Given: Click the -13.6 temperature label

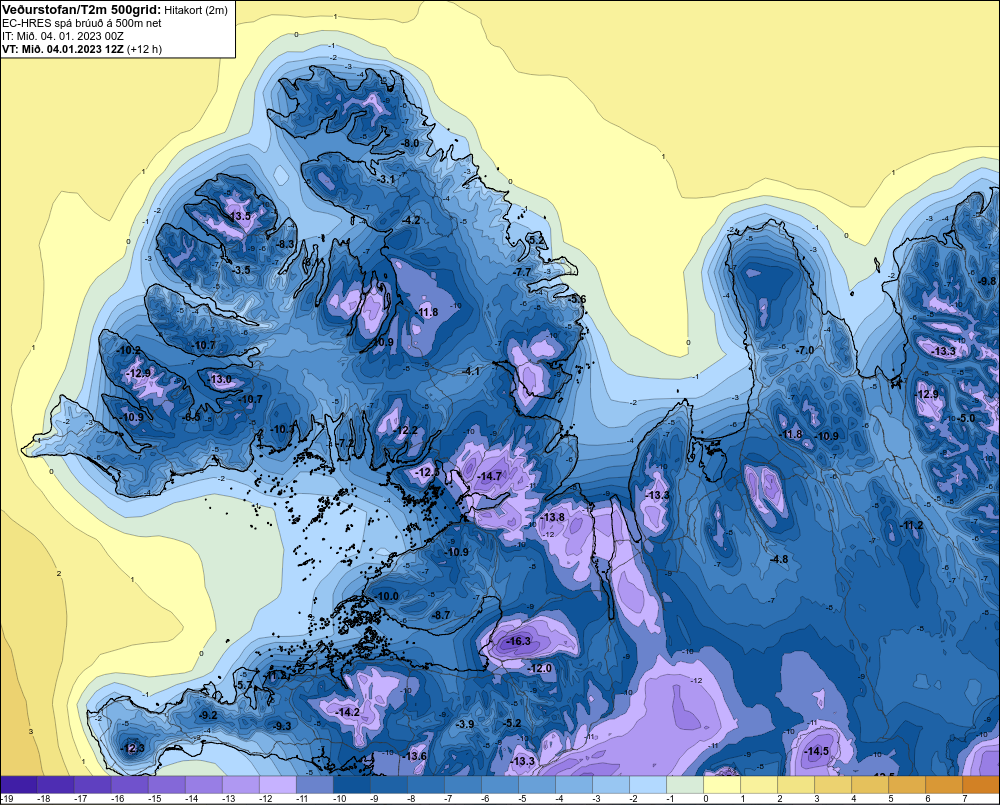Looking at the screenshot, I should tap(415, 756).
